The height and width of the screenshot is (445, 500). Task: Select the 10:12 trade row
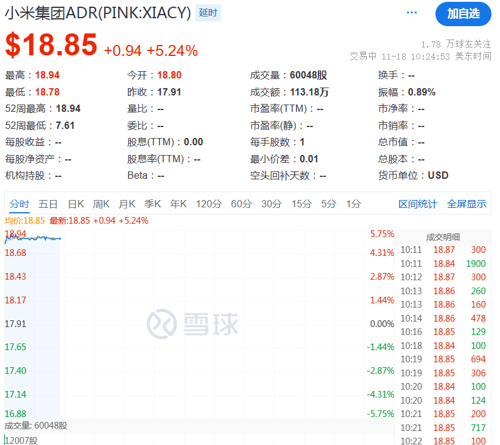pyautogui.click(x=443, y=277)
